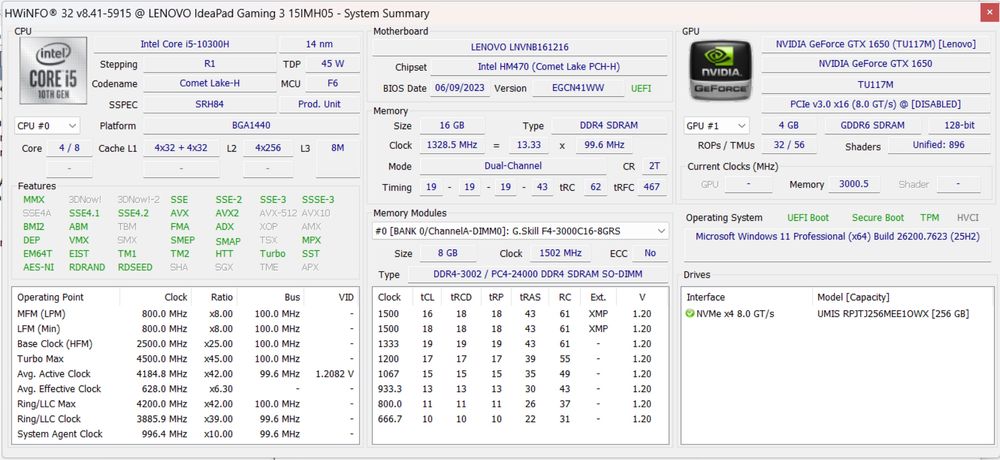Click the memory Clock 1328.5 MHz field

coord(452,145)
